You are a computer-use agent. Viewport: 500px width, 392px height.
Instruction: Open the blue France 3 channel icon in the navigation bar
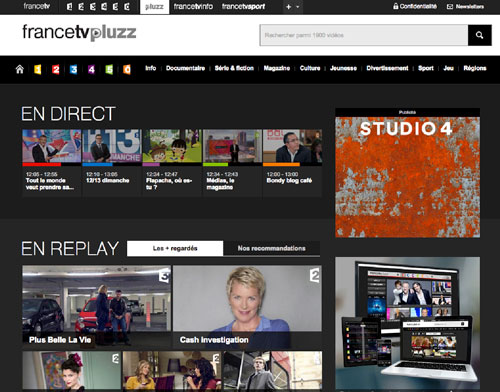(x=74, y=69)
